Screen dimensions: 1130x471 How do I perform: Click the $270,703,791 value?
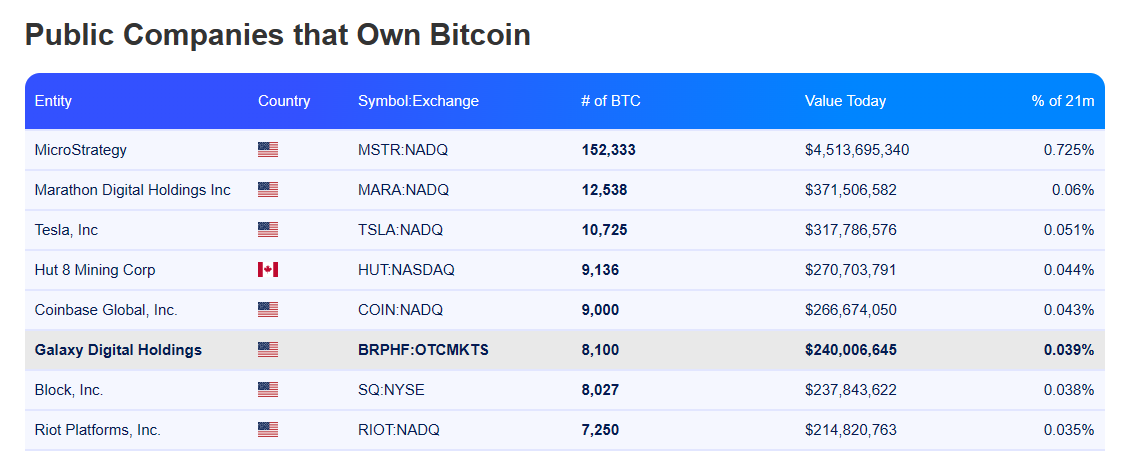pyautogui.click(x=851, y=270)
